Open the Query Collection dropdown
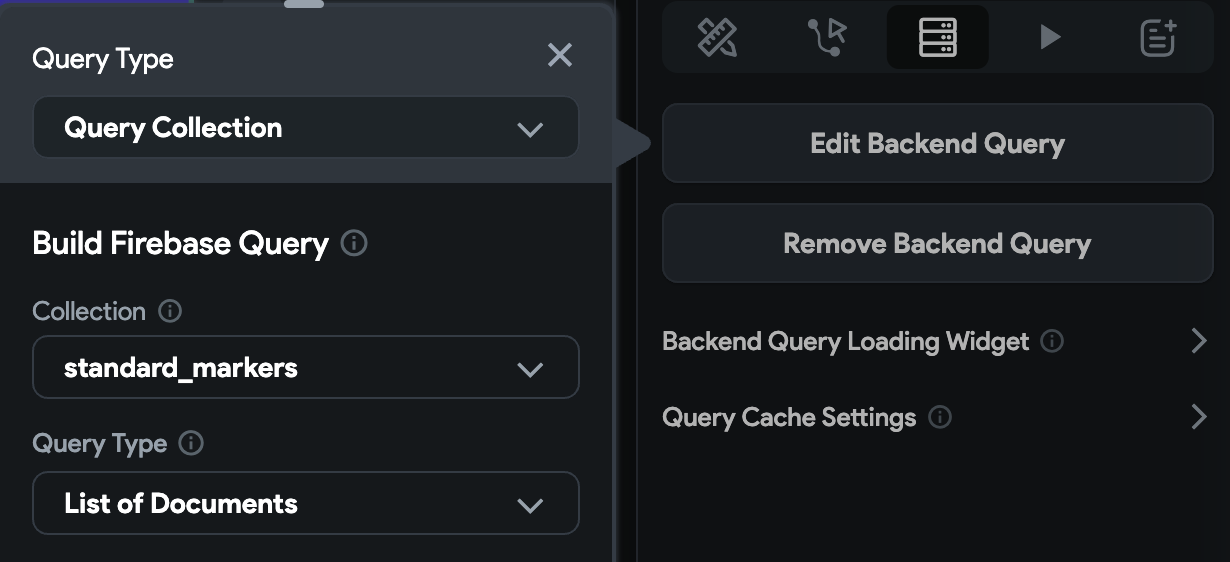Image resolution: width=1230 pixels, height=562 pixels. [x=306, y=128]
